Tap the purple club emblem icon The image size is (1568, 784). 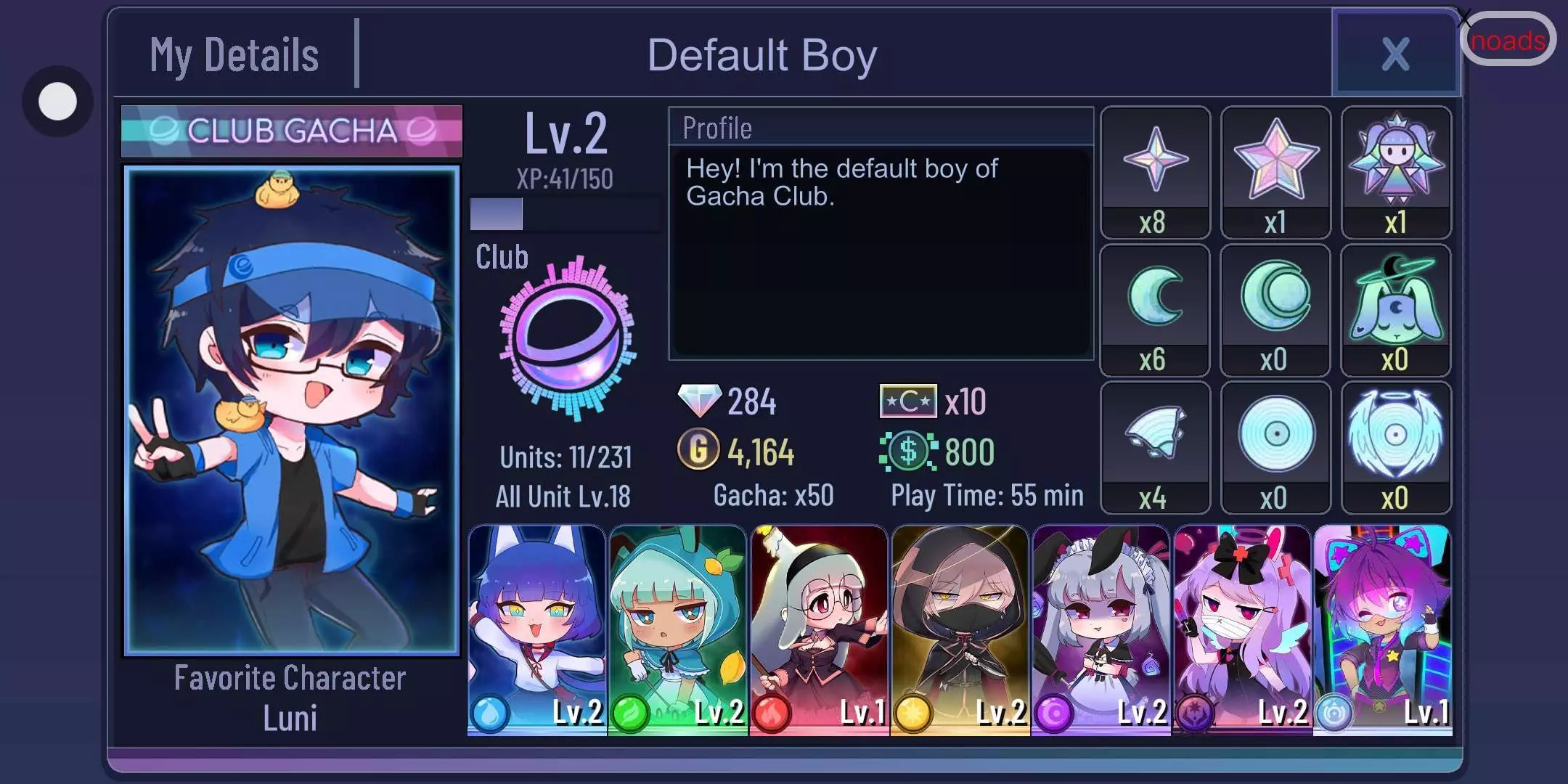(x=567, y=338)
